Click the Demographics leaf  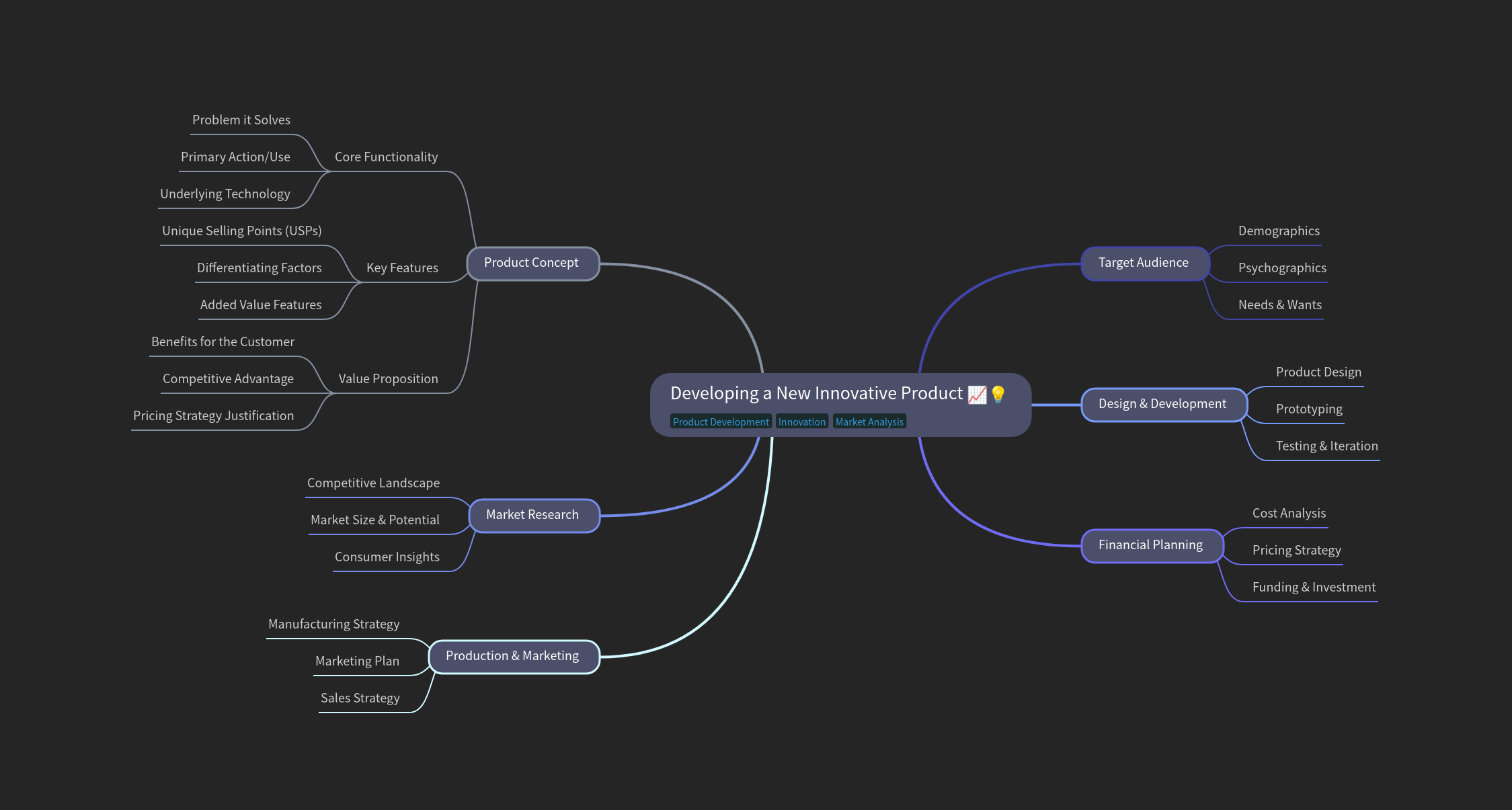(x=1279, y=231)
